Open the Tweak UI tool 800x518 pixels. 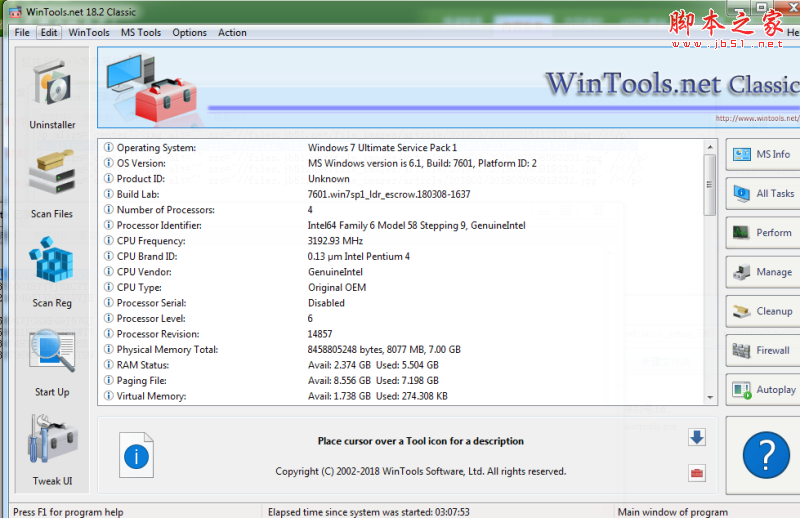(52, 450)
